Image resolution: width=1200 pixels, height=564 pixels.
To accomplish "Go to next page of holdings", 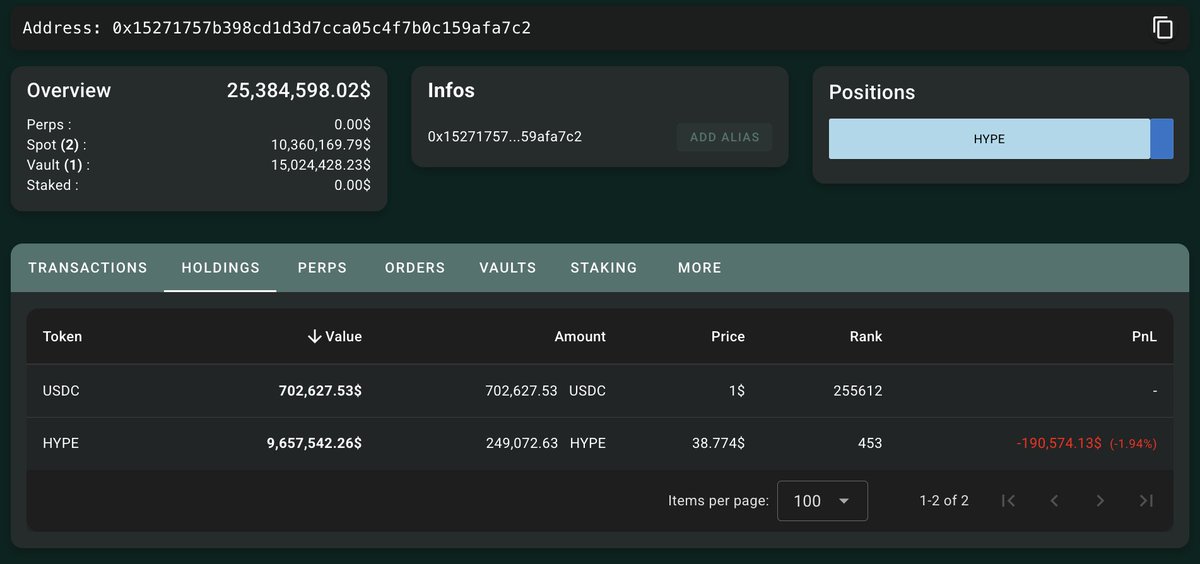I will pyautogui.click(x=1100, y=501).
